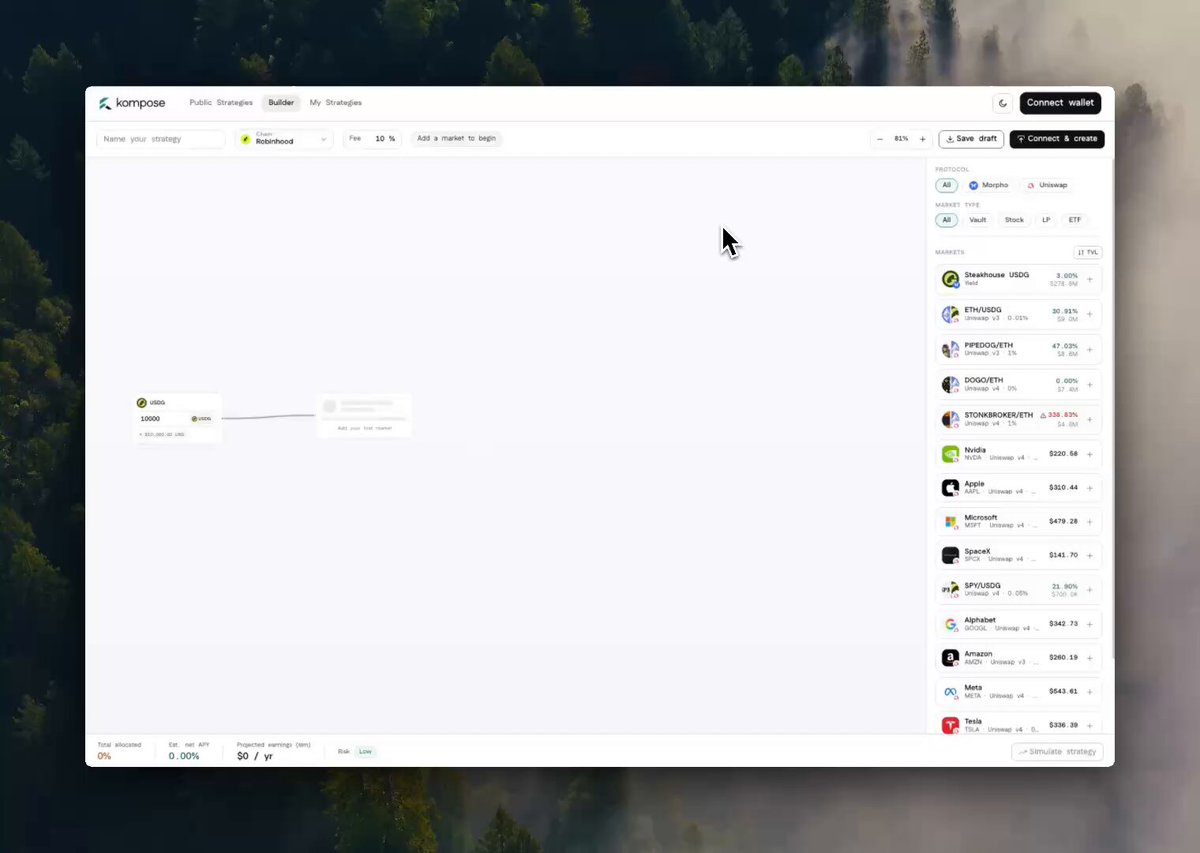
Task: Open the Chain Robinhood dropdown
Action: (x=285, y=139)
